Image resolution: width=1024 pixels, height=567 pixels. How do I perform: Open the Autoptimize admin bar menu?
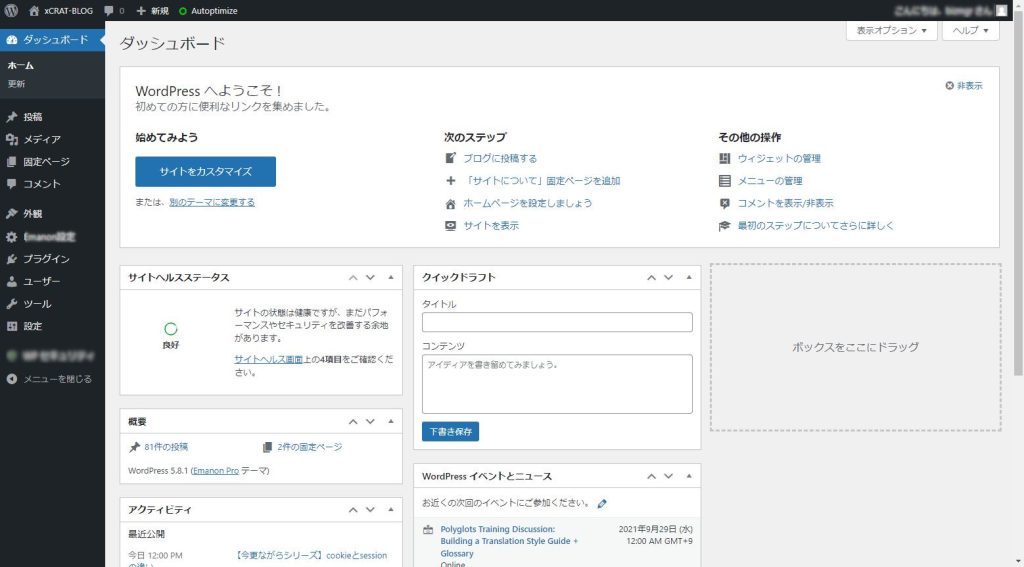[x=208, y=10]
